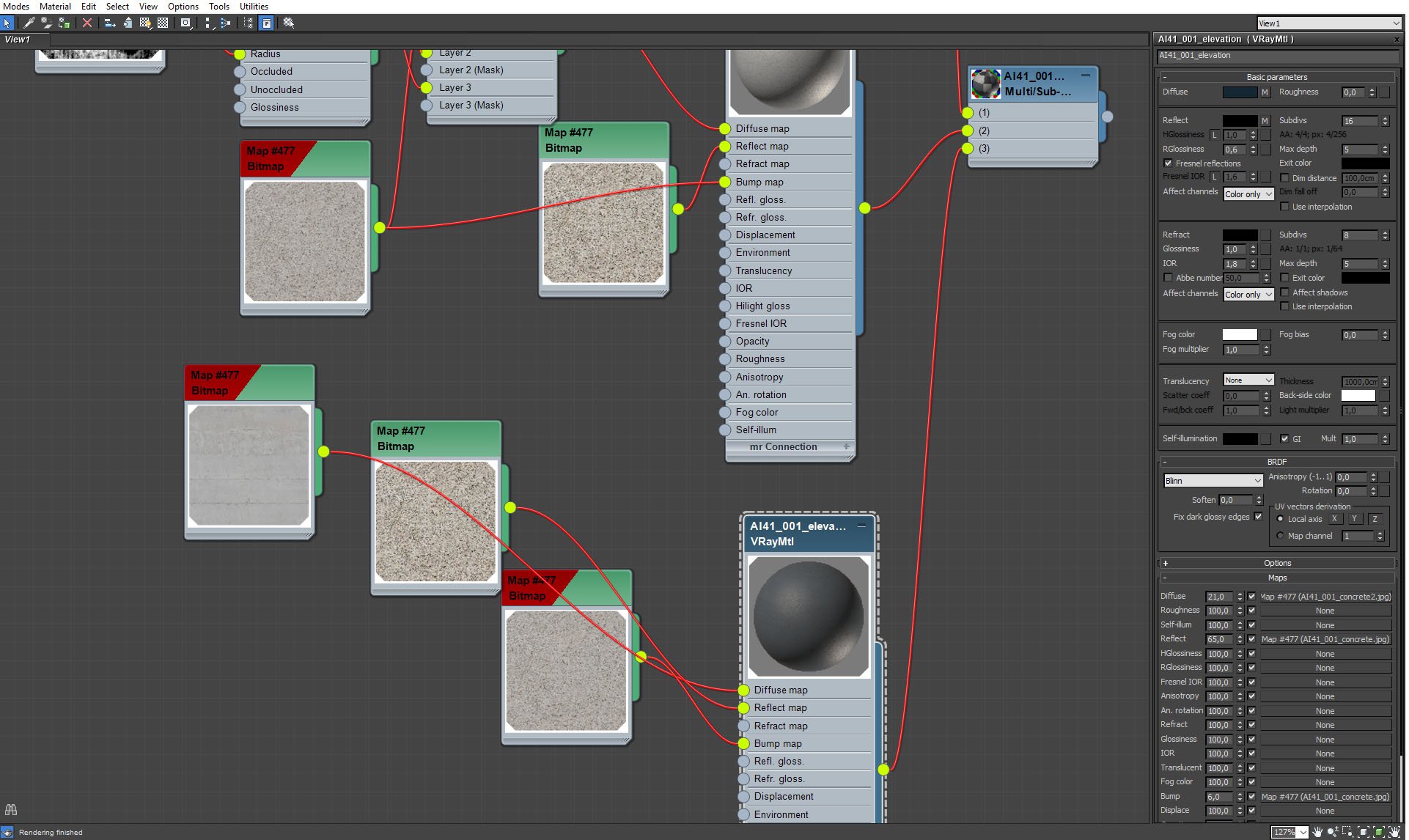1409x840 pixels.
Task: Open Material ID Channel flyout icon
Action: click(x=186, y=23)
